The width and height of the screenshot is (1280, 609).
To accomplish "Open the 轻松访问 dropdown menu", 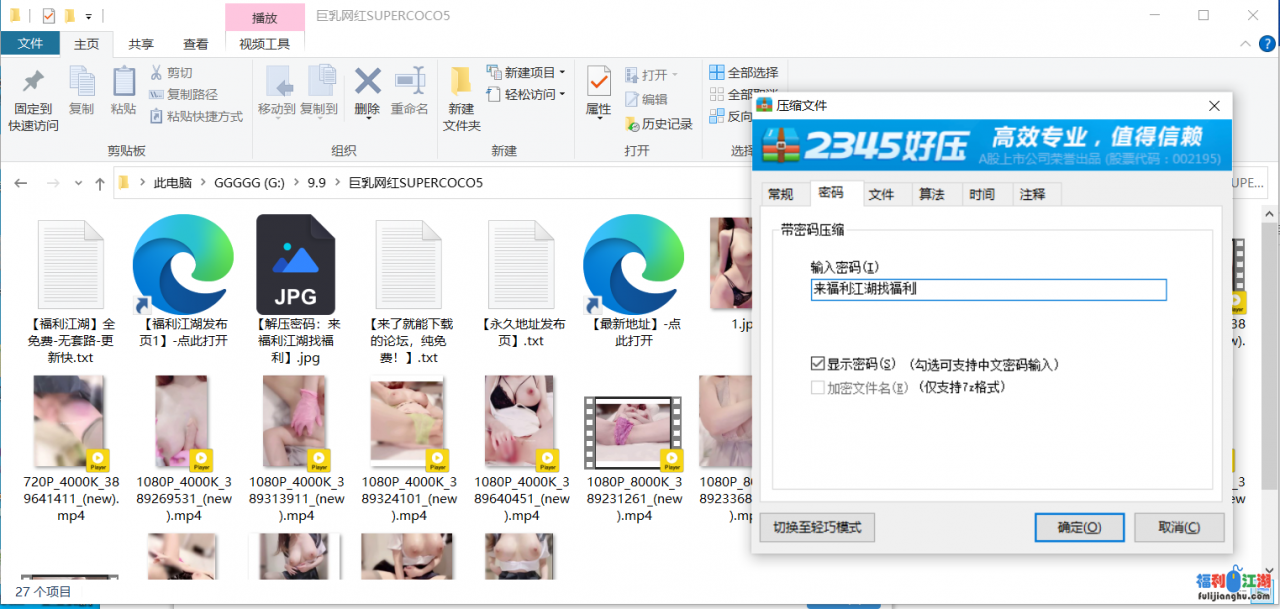I will coord(562,94).
